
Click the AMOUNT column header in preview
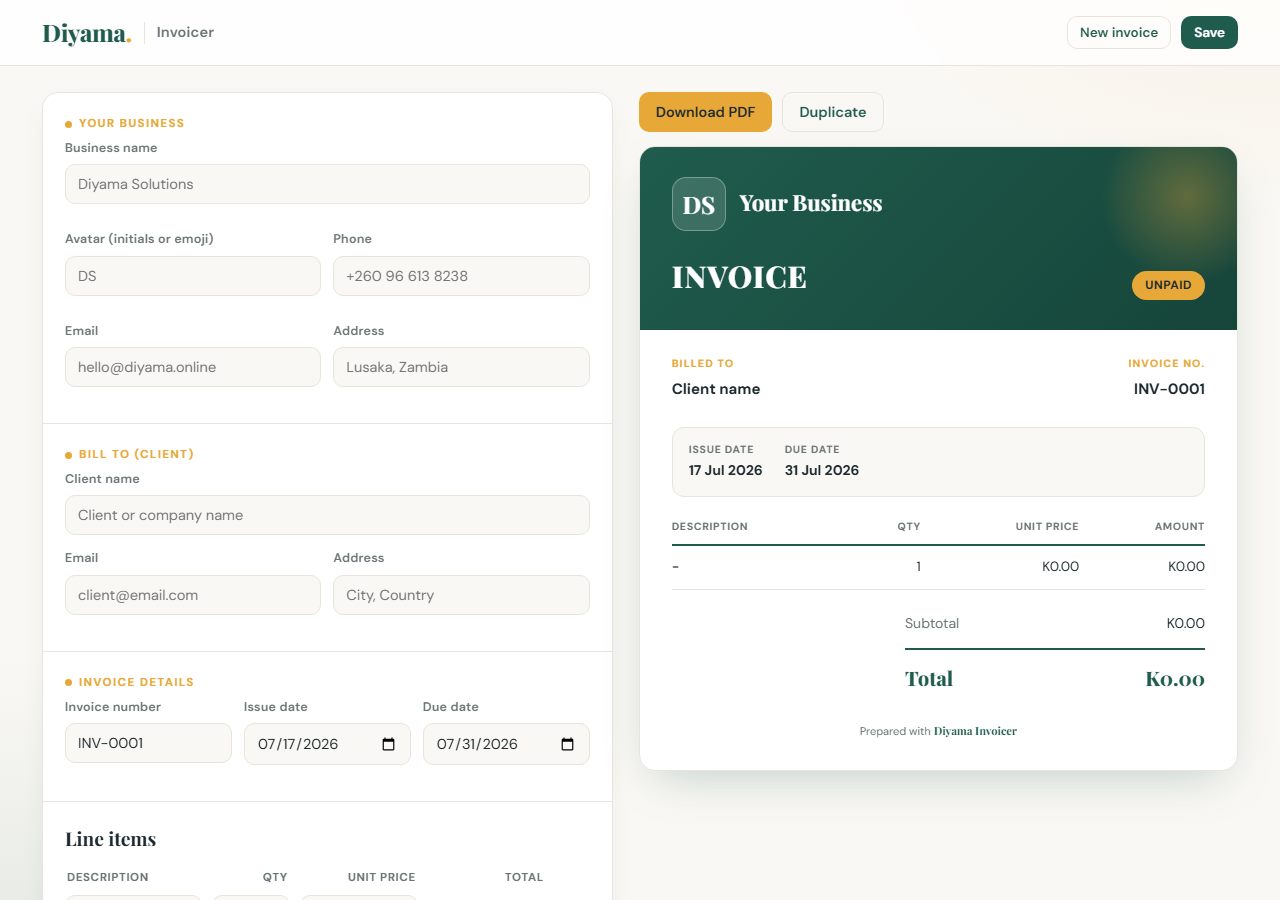point(1180,526)
